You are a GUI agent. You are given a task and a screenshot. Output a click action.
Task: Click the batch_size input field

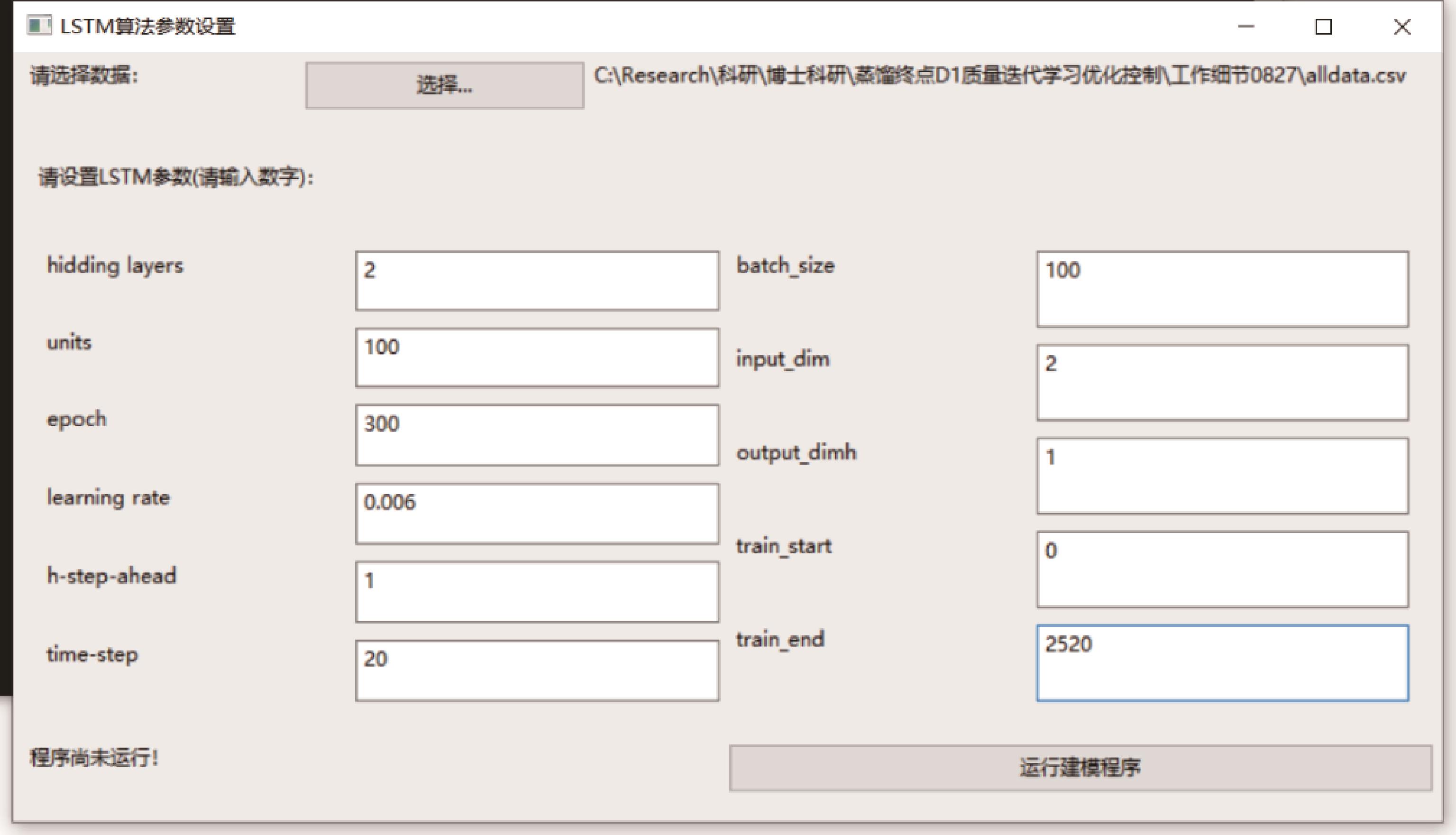point(1222,289)
